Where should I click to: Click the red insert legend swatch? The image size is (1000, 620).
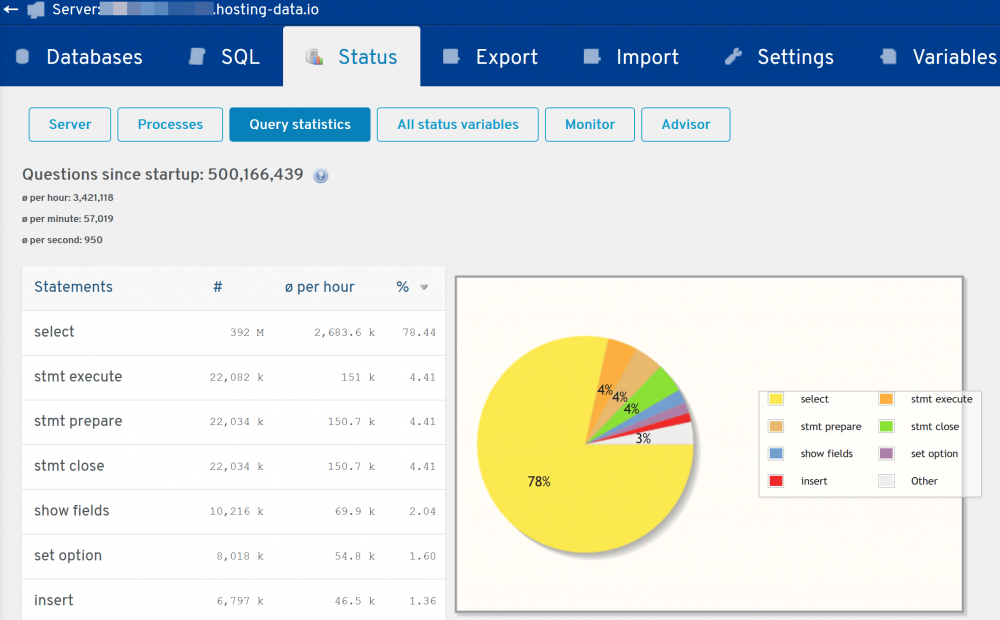point(775,481)
